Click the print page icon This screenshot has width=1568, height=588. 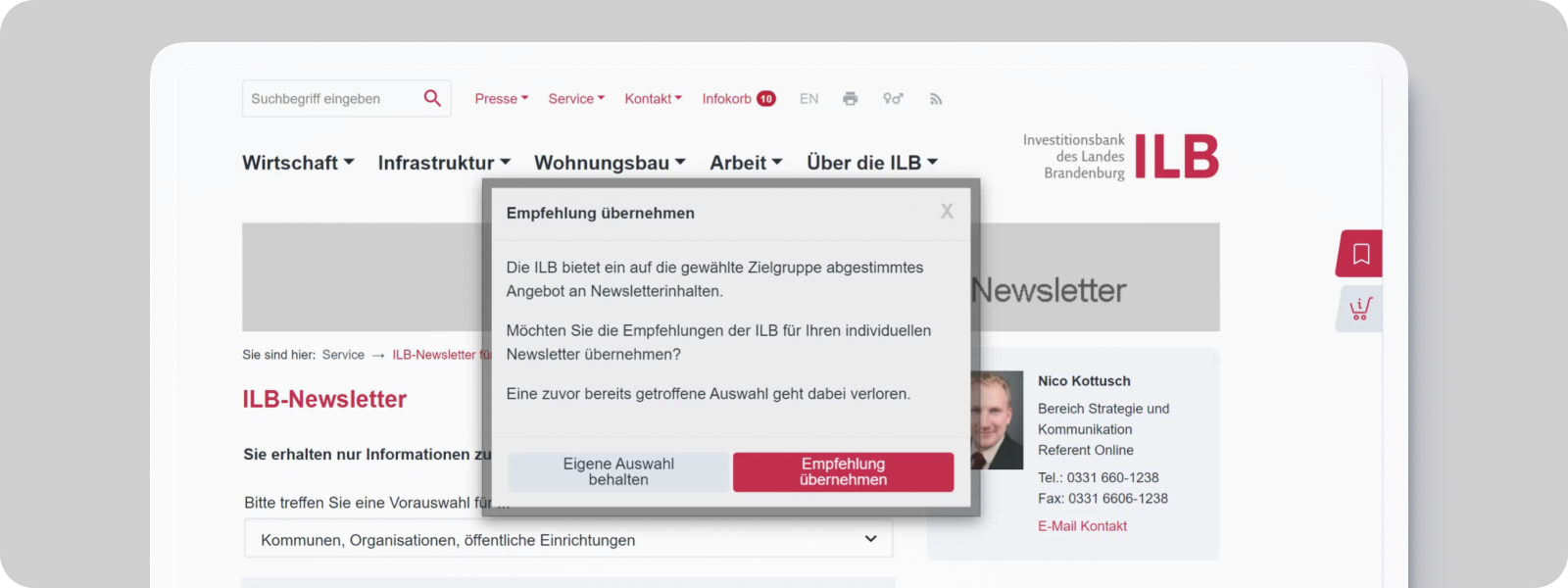[x=851, y=99]
